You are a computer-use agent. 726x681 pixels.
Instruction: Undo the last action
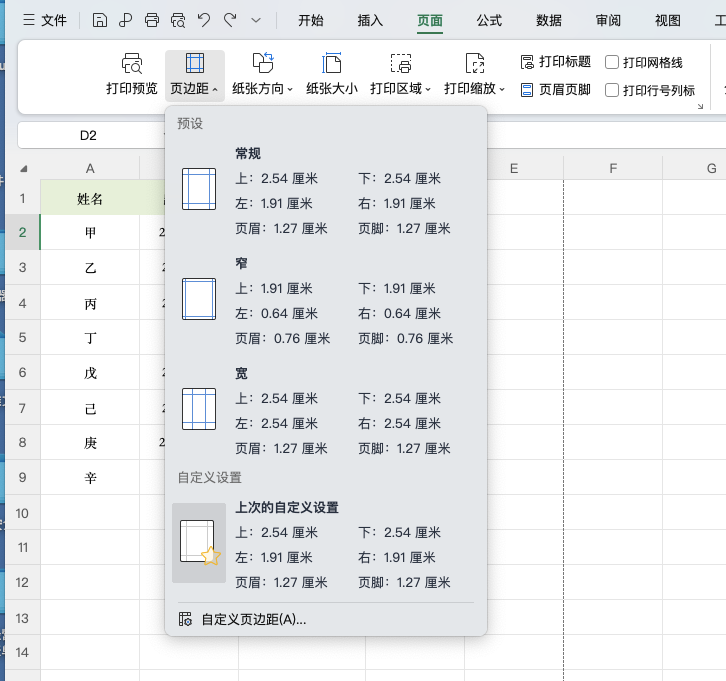(x=204, y=20)
